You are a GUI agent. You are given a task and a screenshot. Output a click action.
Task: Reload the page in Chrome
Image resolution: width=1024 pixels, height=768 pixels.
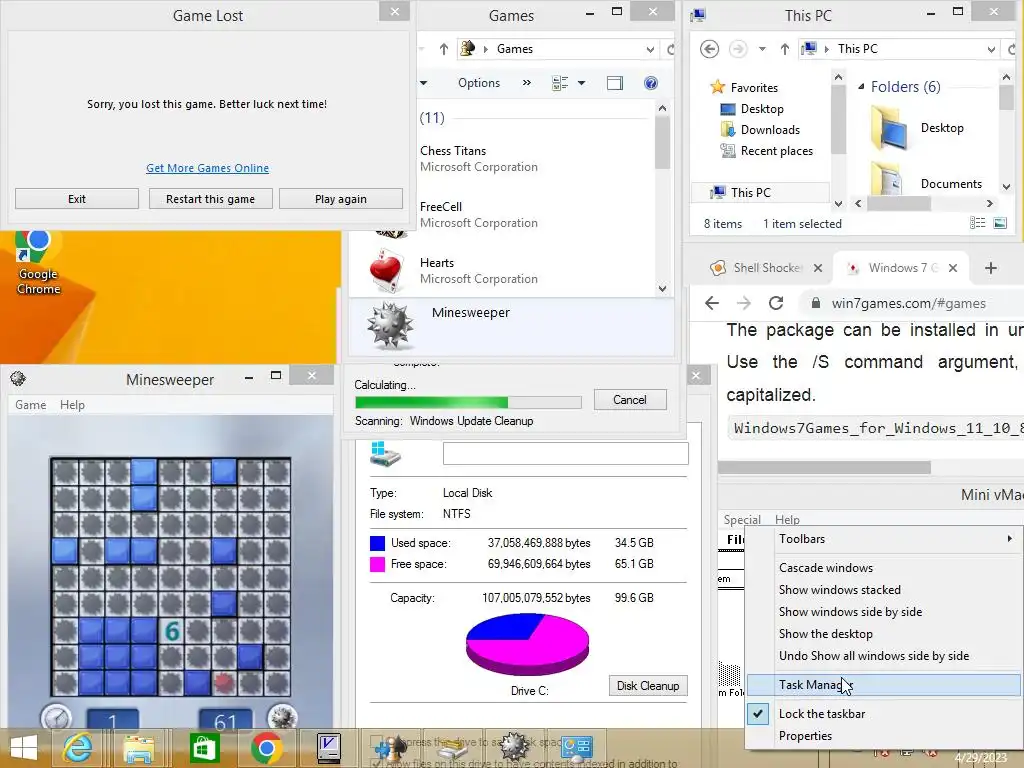(x=776, y=303)
